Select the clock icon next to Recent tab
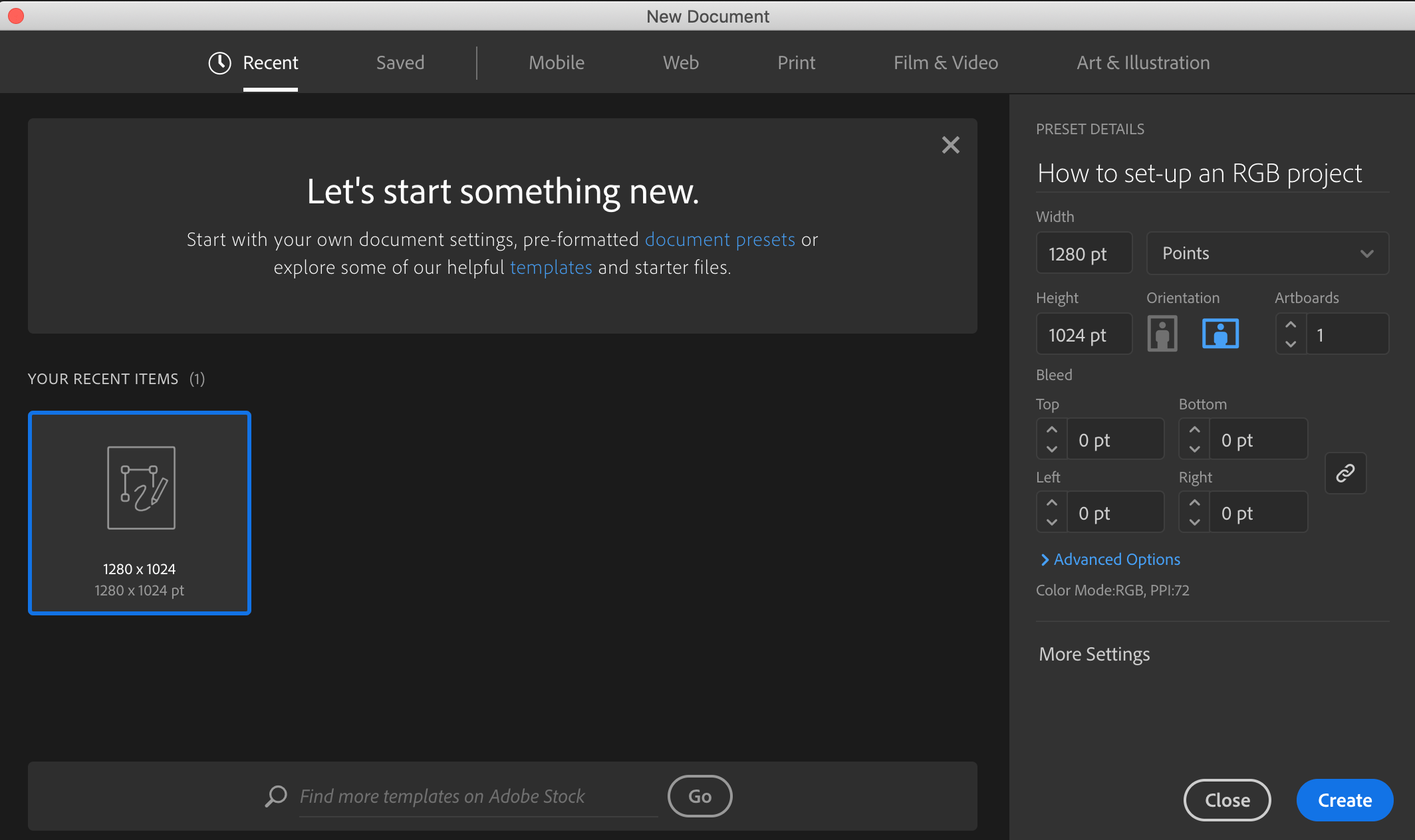 219,62
